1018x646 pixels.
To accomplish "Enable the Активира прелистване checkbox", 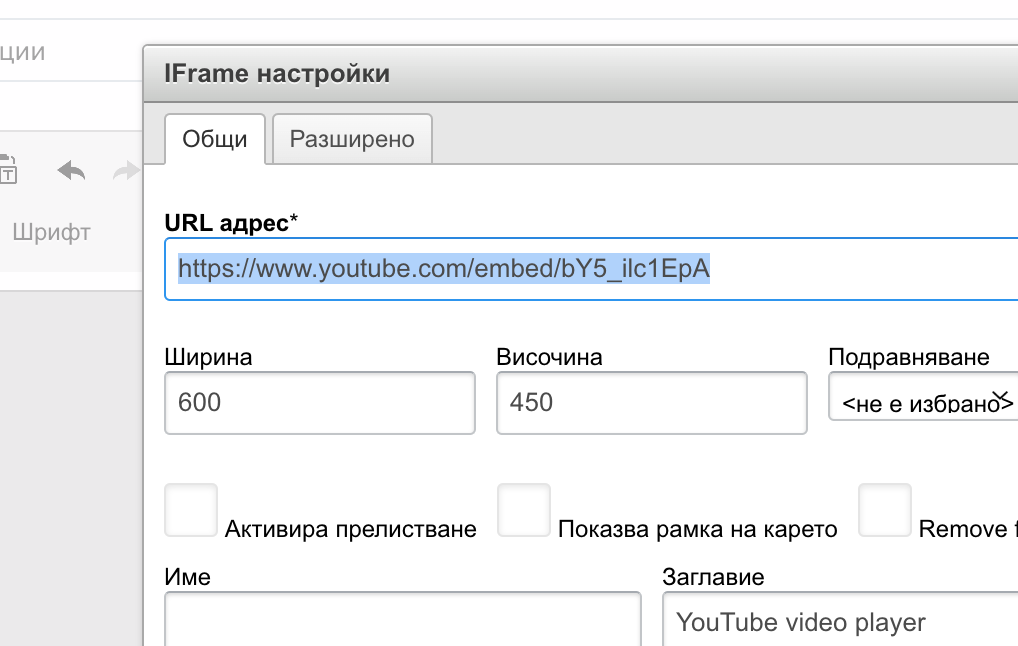I will coord(191,510).
